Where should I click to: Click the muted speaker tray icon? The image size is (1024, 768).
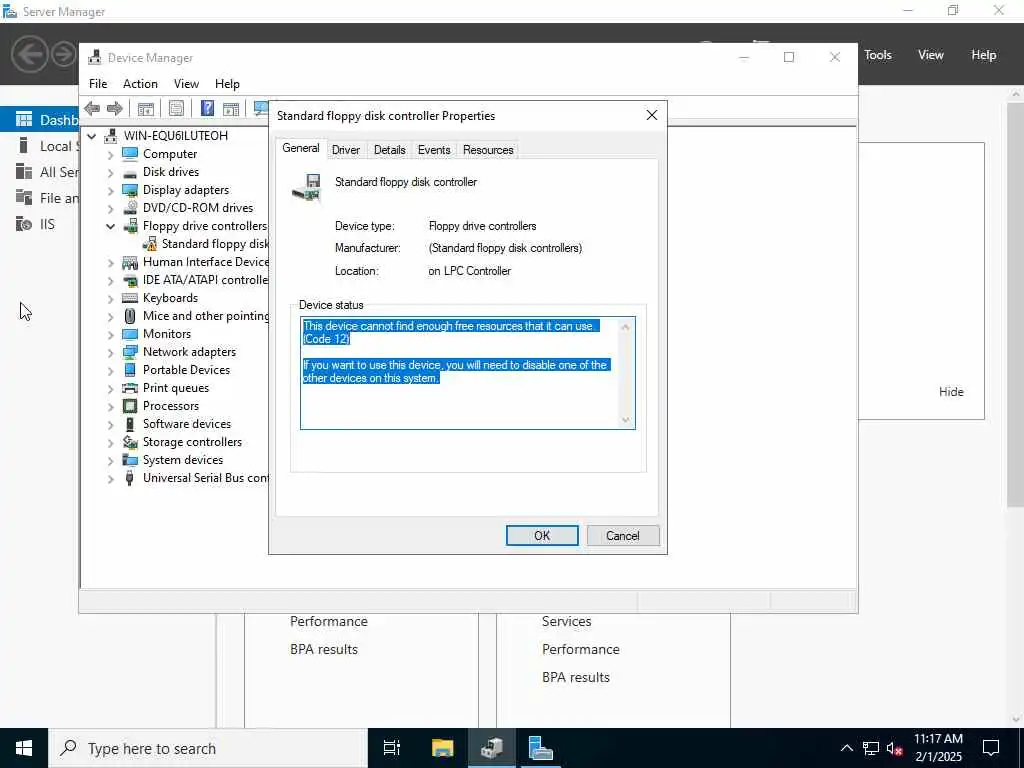click(895, 748)
